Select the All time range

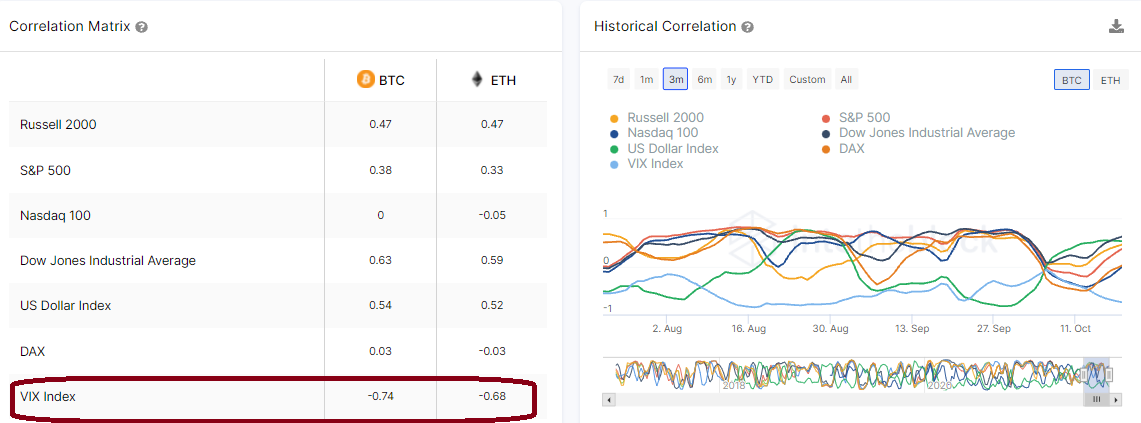pyautogui.click(x=846, y=79)
